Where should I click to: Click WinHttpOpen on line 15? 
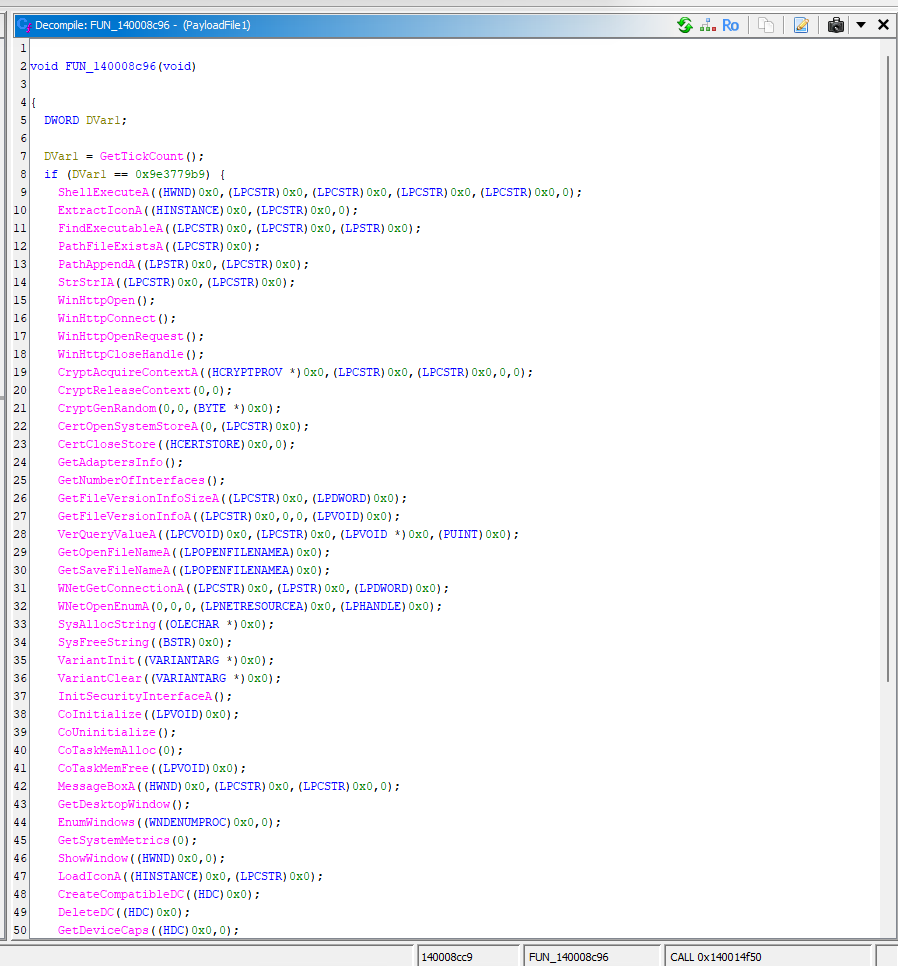tap(96, 300)
